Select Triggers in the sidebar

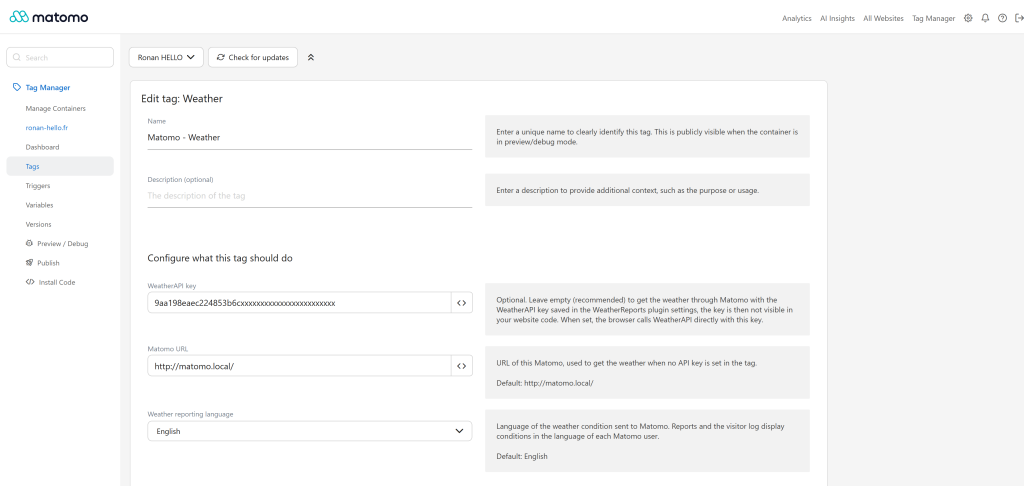[38, 186]
